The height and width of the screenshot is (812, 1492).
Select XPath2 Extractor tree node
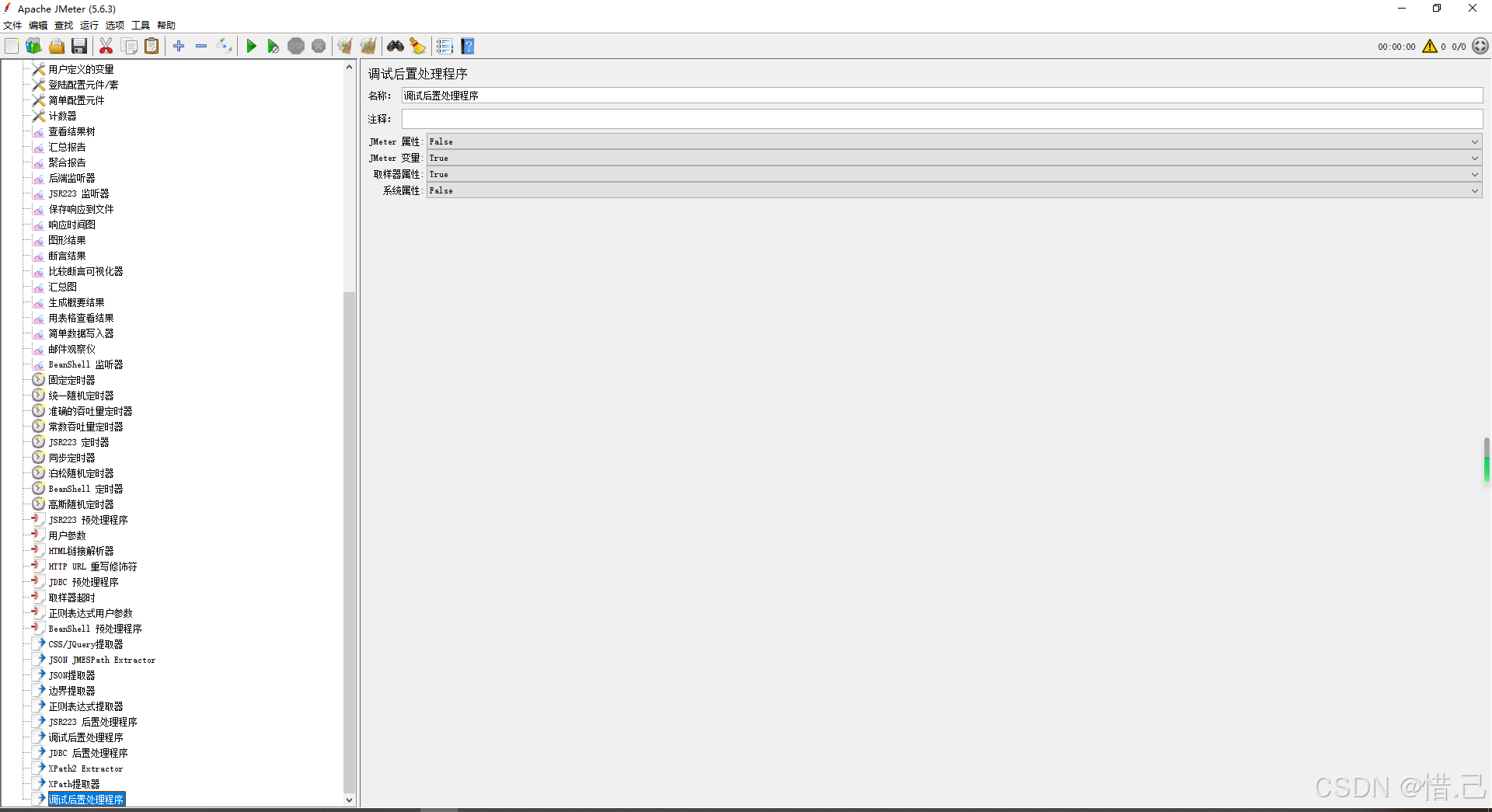pyautogui.click(x=85, y=768)
